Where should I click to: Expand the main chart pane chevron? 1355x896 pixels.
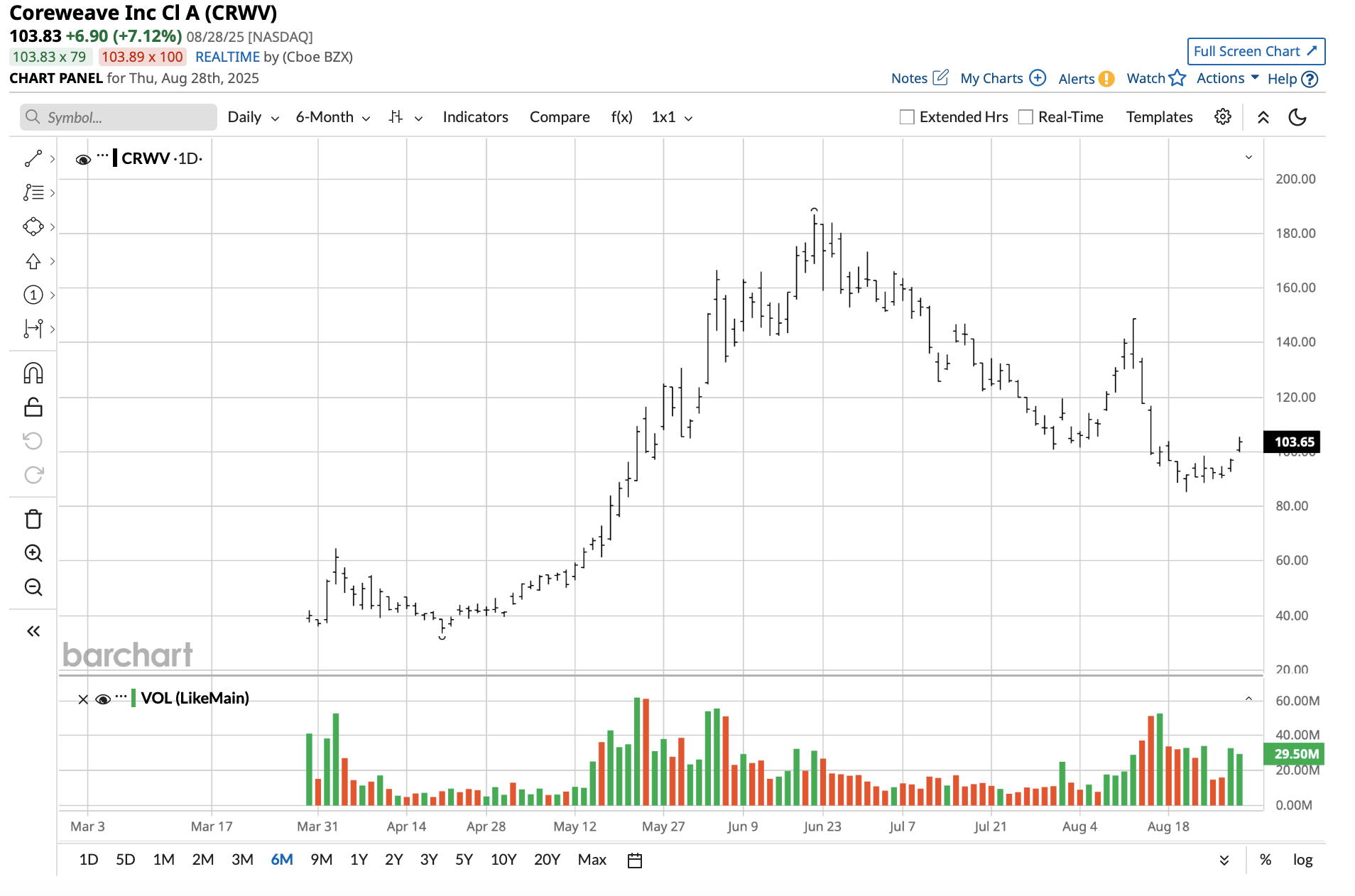coord(1248,158)
